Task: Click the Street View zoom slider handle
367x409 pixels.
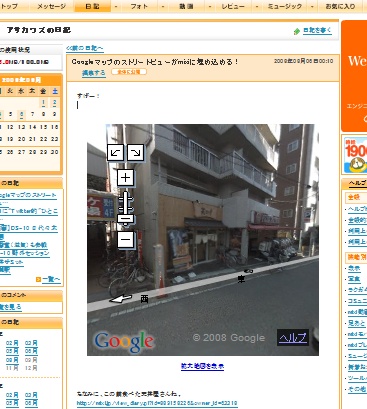Action: [x=125, y=219]
